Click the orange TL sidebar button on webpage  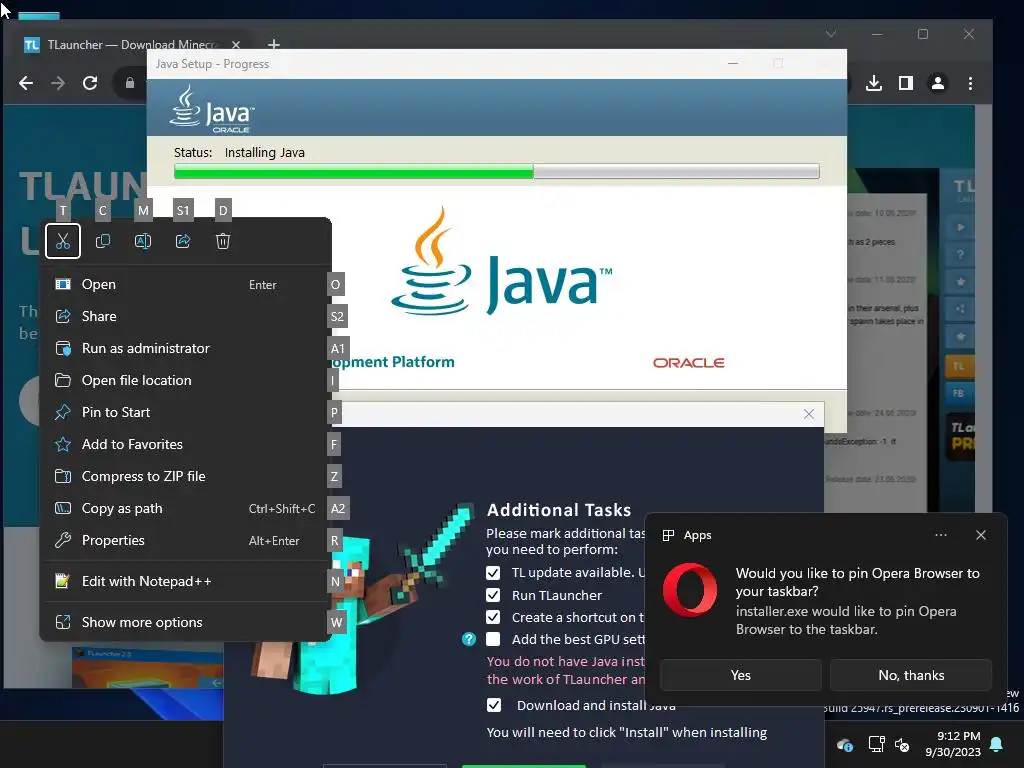tap(959, 366)
